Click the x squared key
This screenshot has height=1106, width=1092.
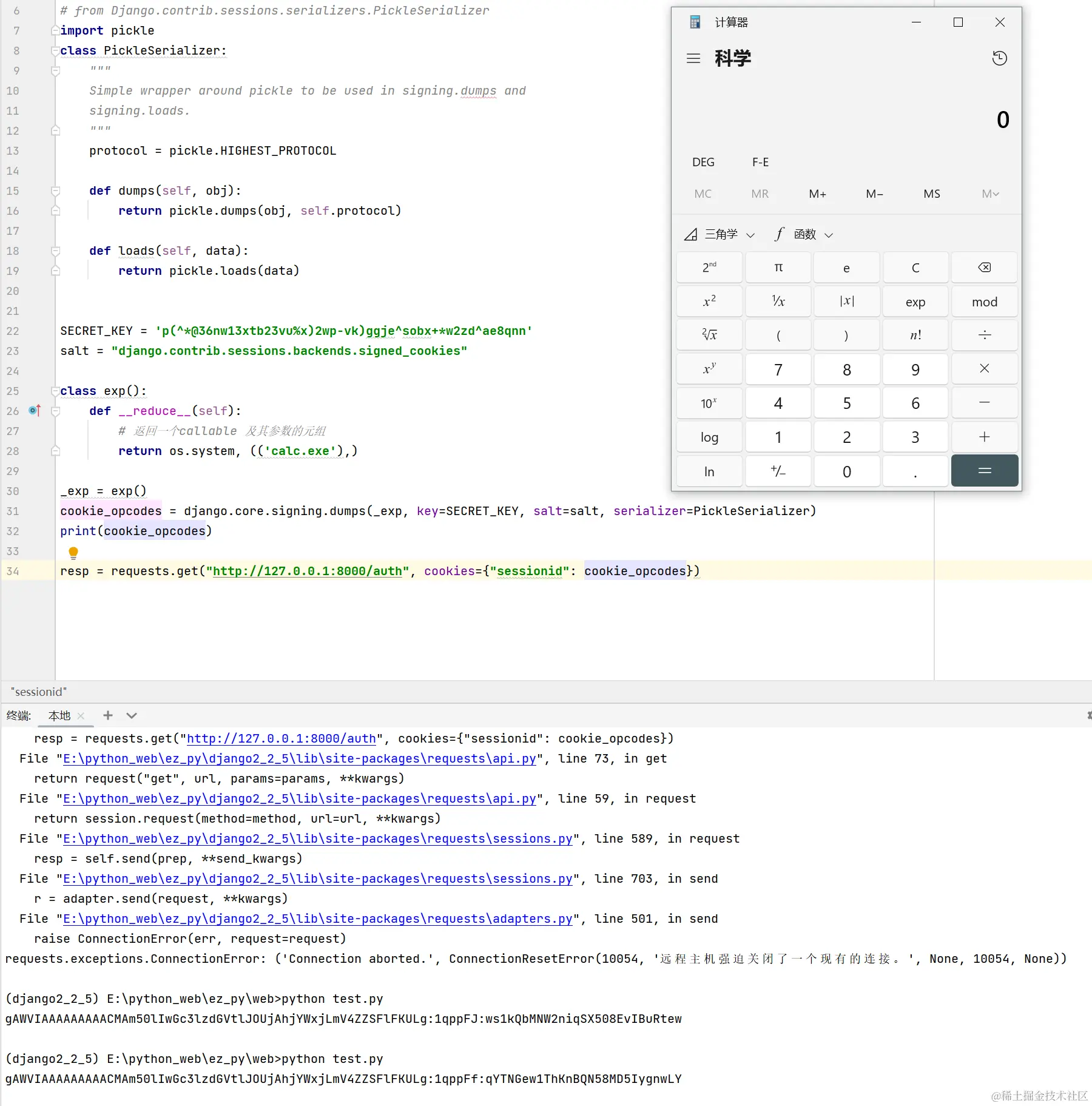click(x=709, y=302)
